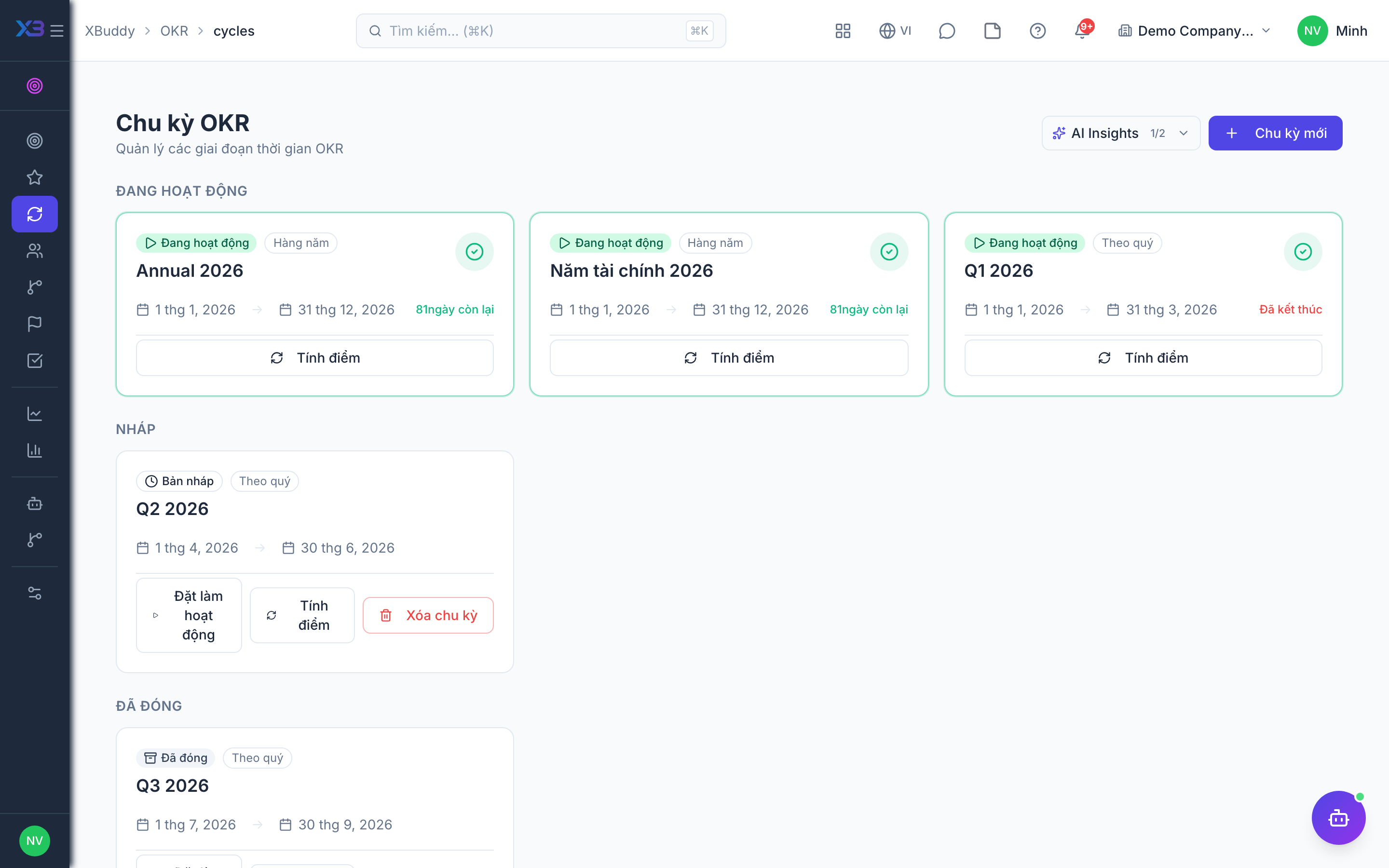Expand the AI Insights 1/2 dropdown
Image resolution: width=1389 pixels, height=868 pixels.
[1120, 133]
